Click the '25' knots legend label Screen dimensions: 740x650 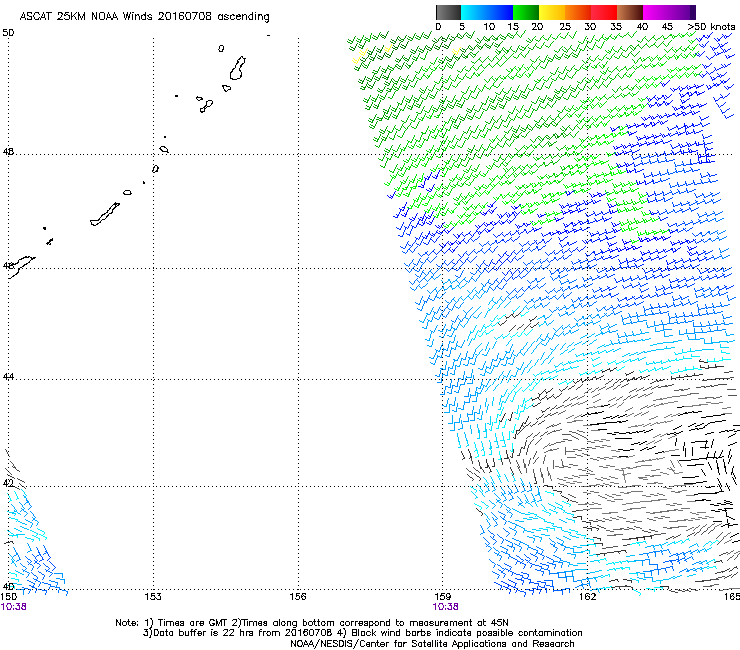pos(565,27)
